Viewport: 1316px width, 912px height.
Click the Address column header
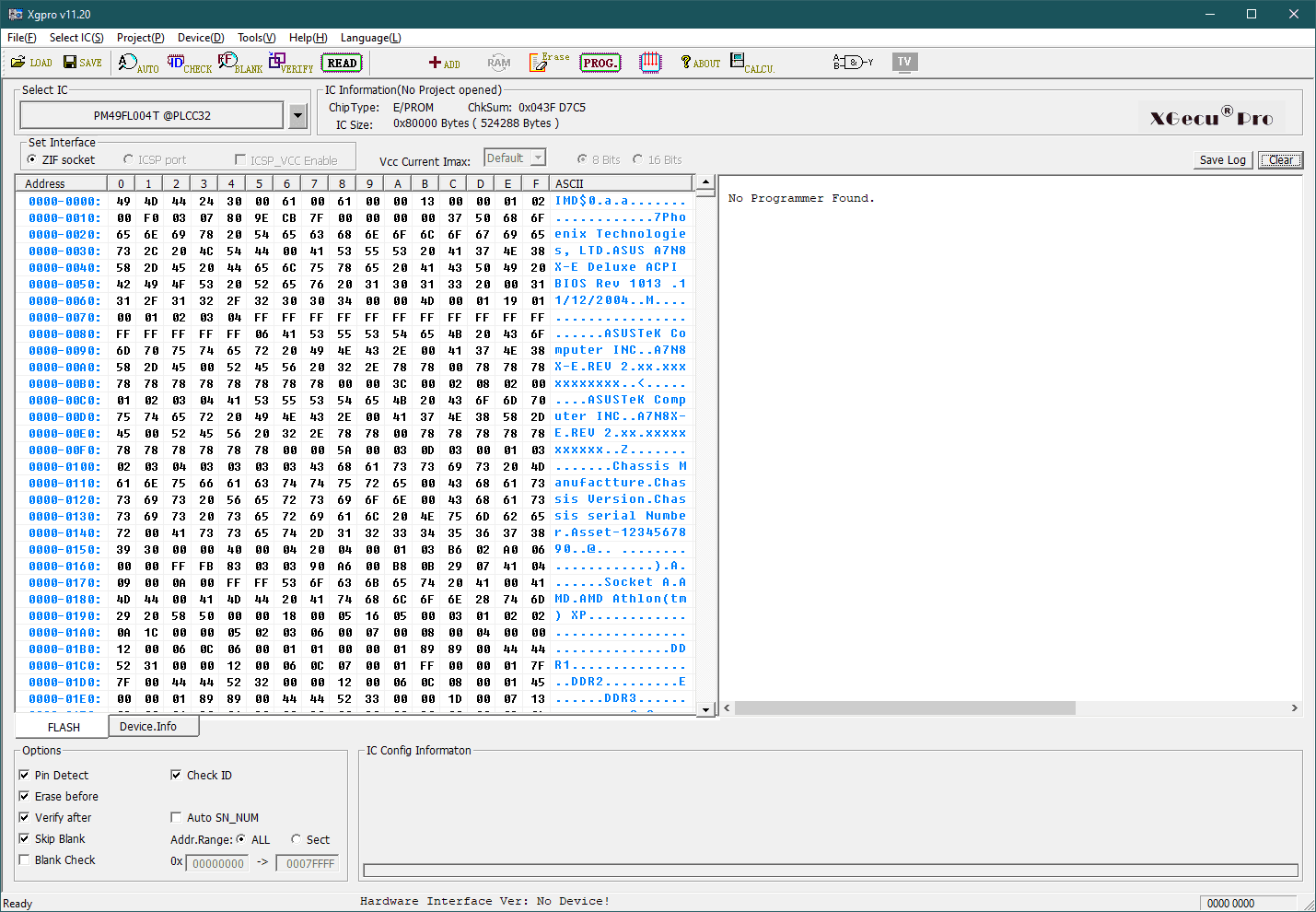[62, 183]
